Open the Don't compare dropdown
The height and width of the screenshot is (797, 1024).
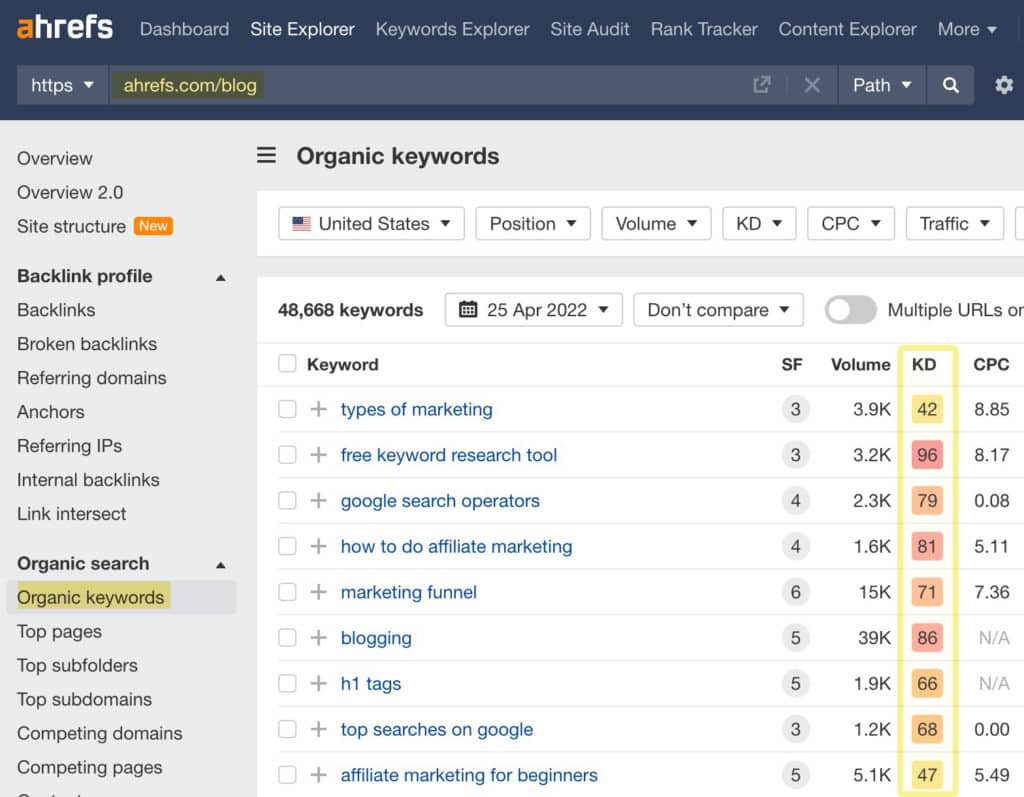pos(718,310)
